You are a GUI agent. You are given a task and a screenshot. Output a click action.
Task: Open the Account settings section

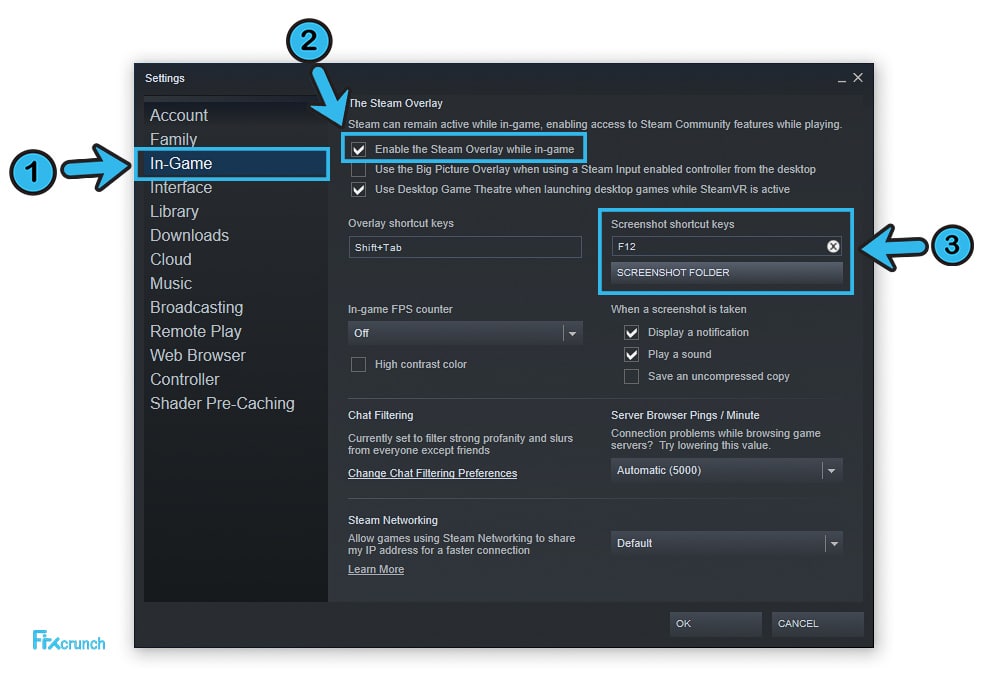click(x=179, y=115)
